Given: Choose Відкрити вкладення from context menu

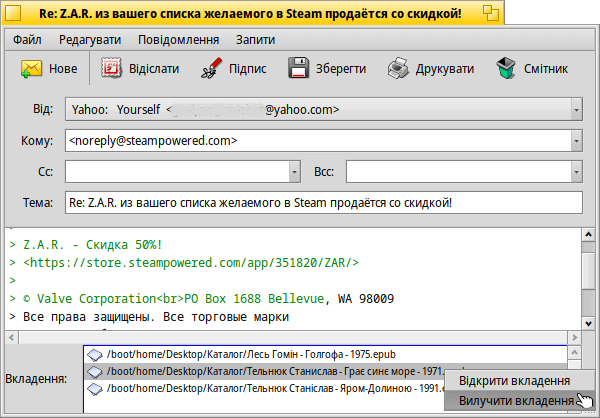Looking at the screenshot, I should coord(515,381).
